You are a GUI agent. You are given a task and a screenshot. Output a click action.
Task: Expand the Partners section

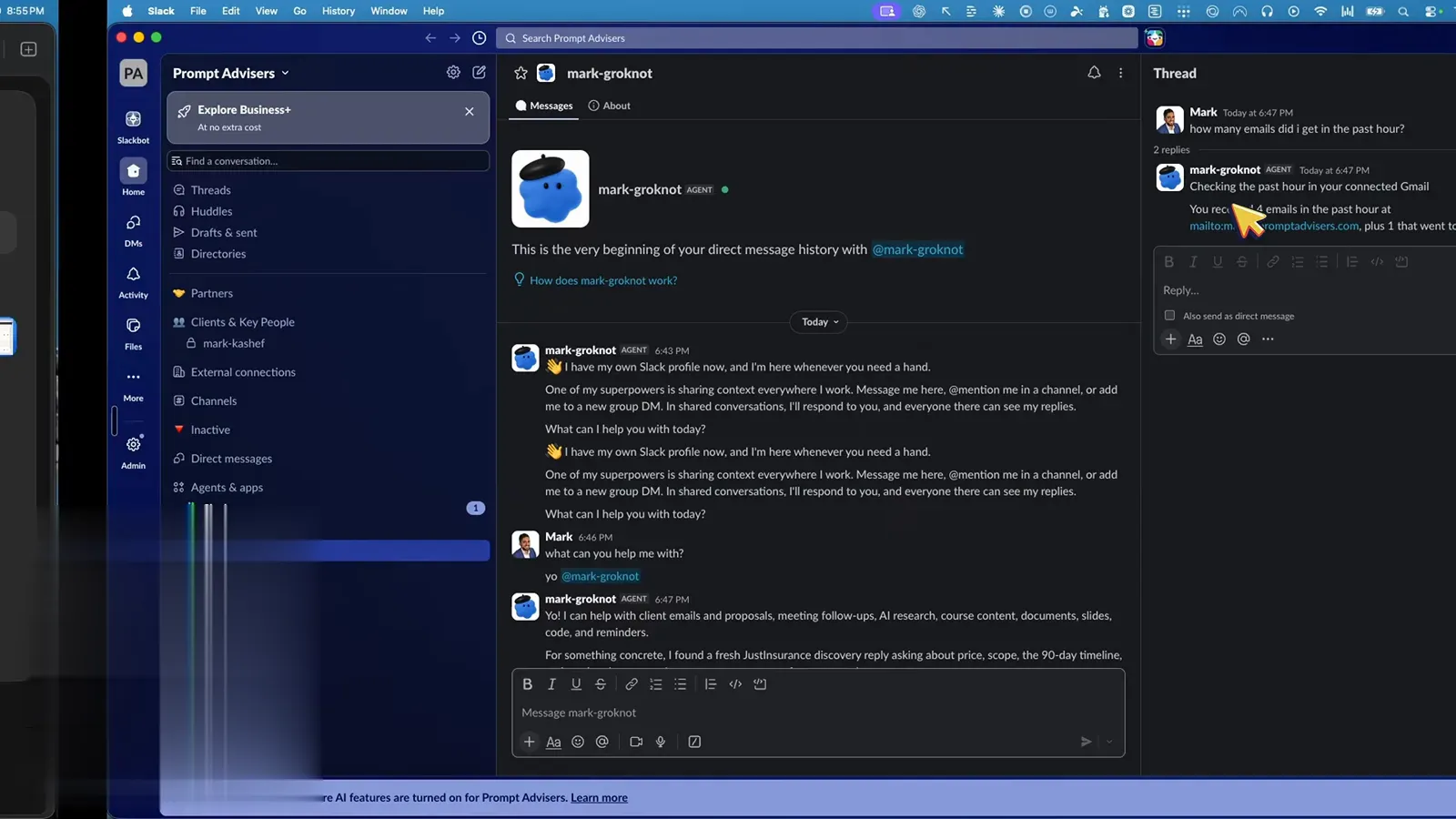click(211, 293)
